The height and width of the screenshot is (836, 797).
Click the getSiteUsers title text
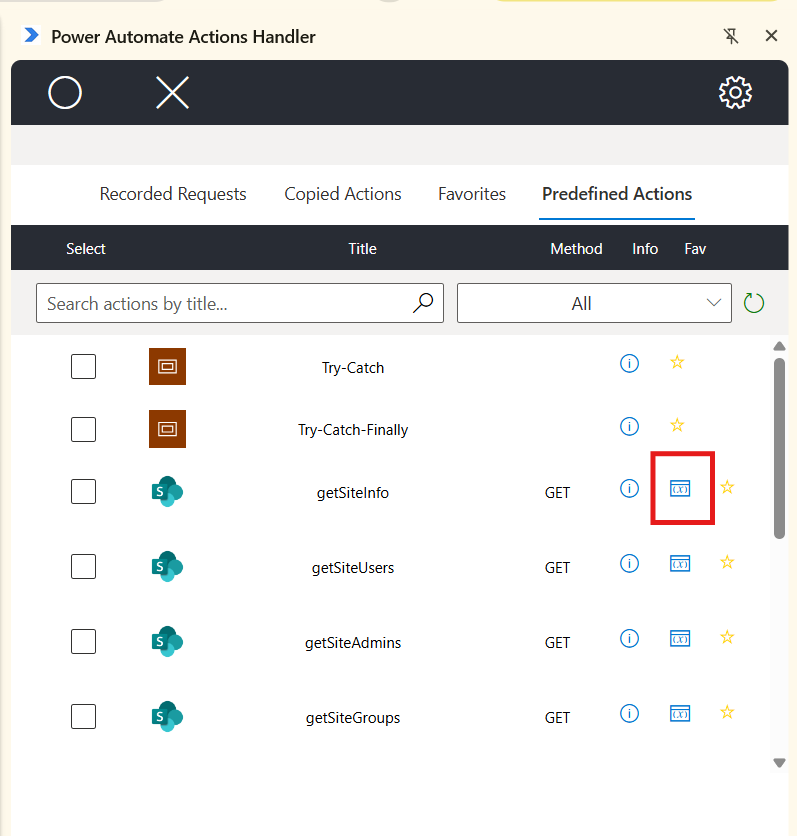(353, 568)
